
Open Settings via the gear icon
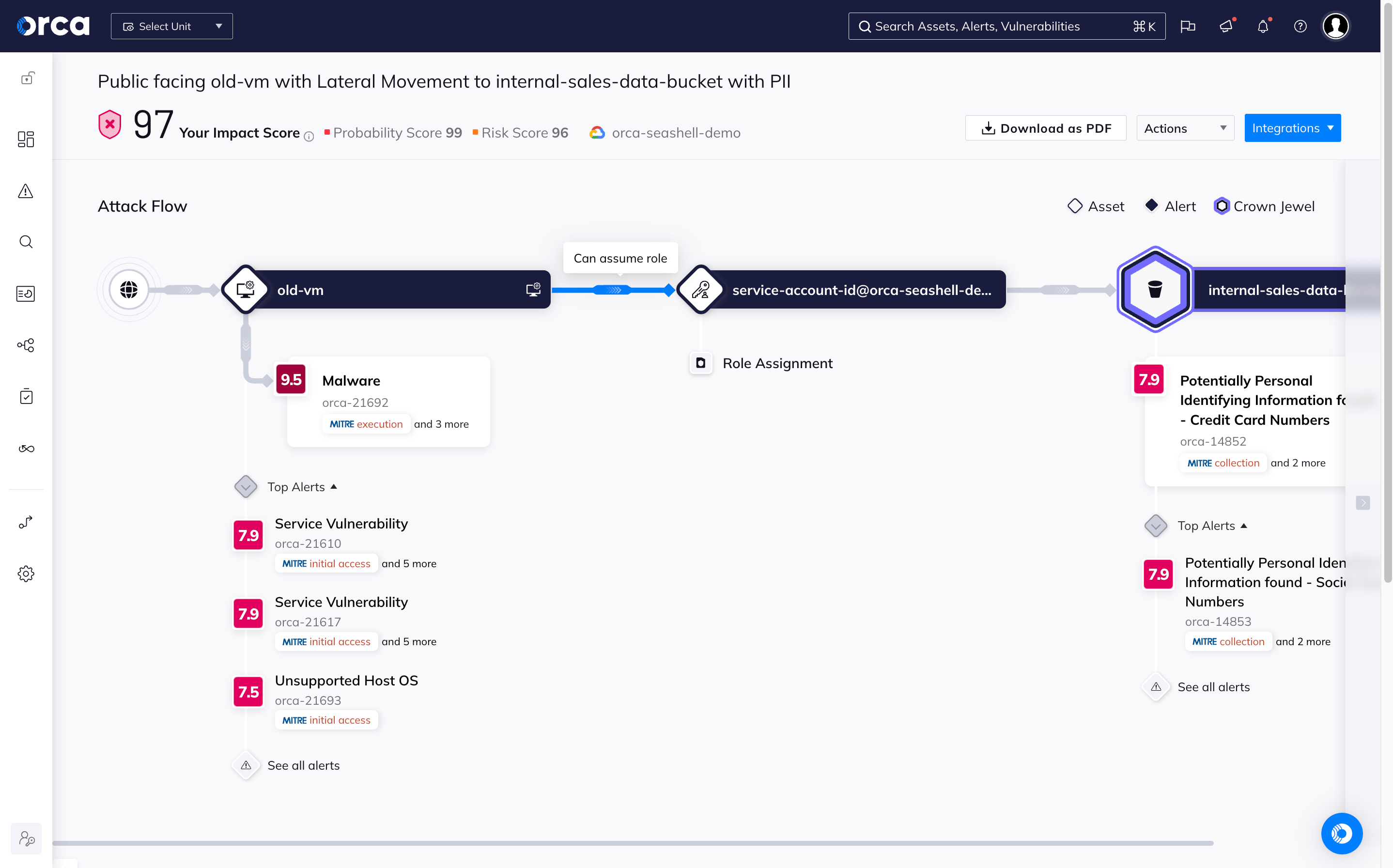[26, 573]
